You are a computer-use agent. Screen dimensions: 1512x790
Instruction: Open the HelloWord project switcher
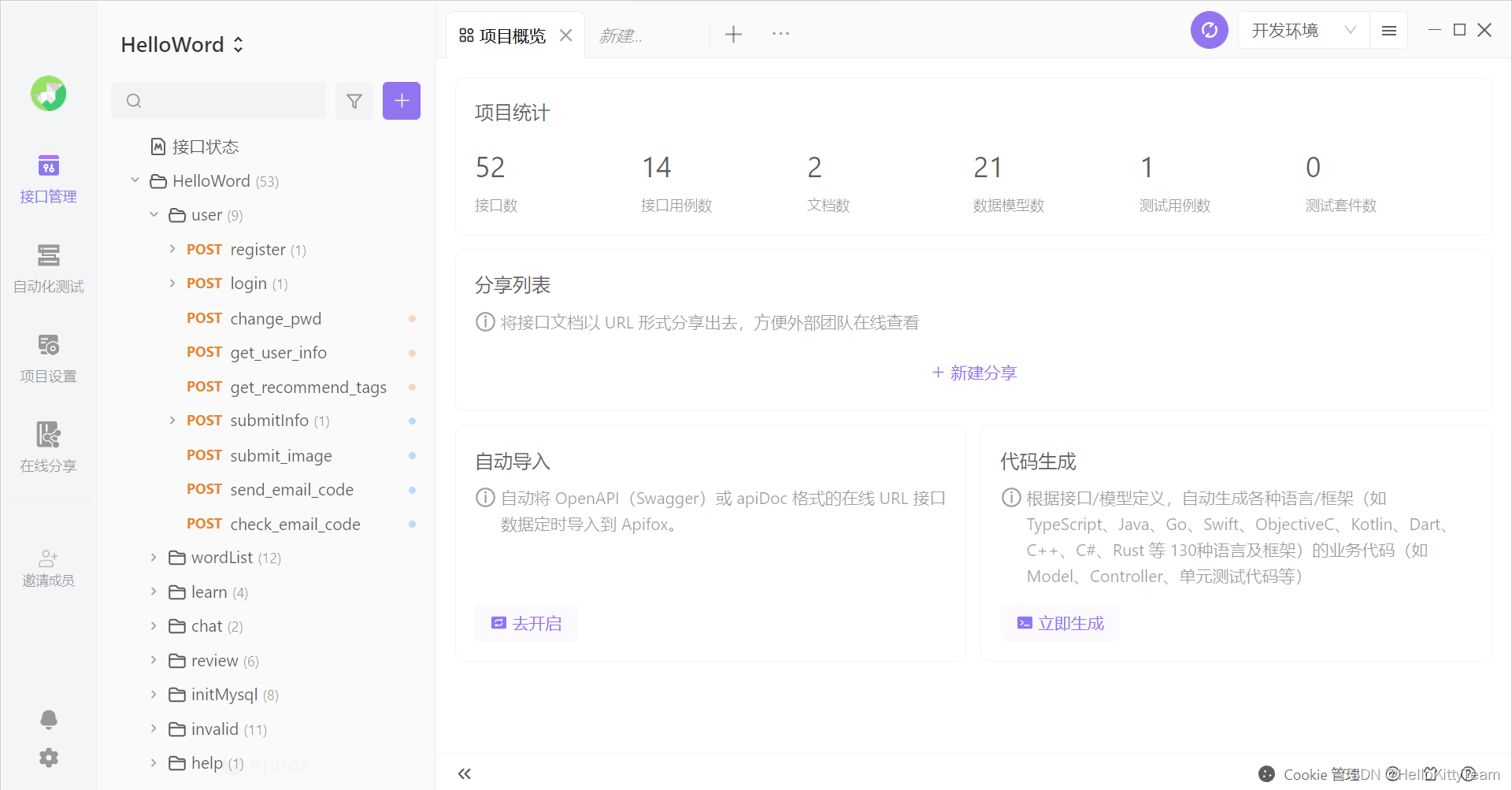click(x=182, y=45)
